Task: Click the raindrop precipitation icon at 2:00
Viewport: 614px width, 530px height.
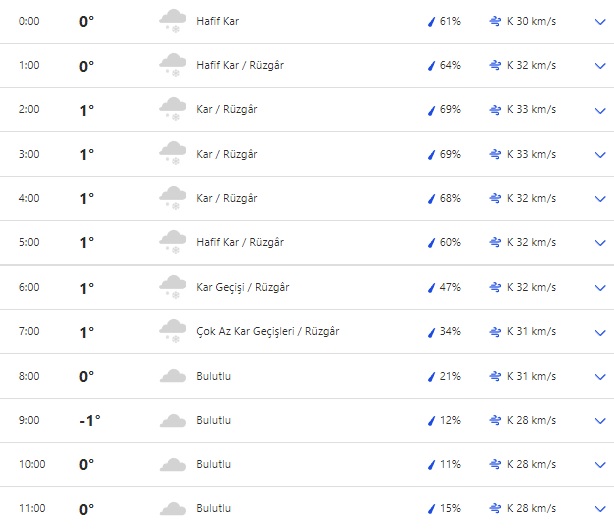Action: (x=432, y=110)
